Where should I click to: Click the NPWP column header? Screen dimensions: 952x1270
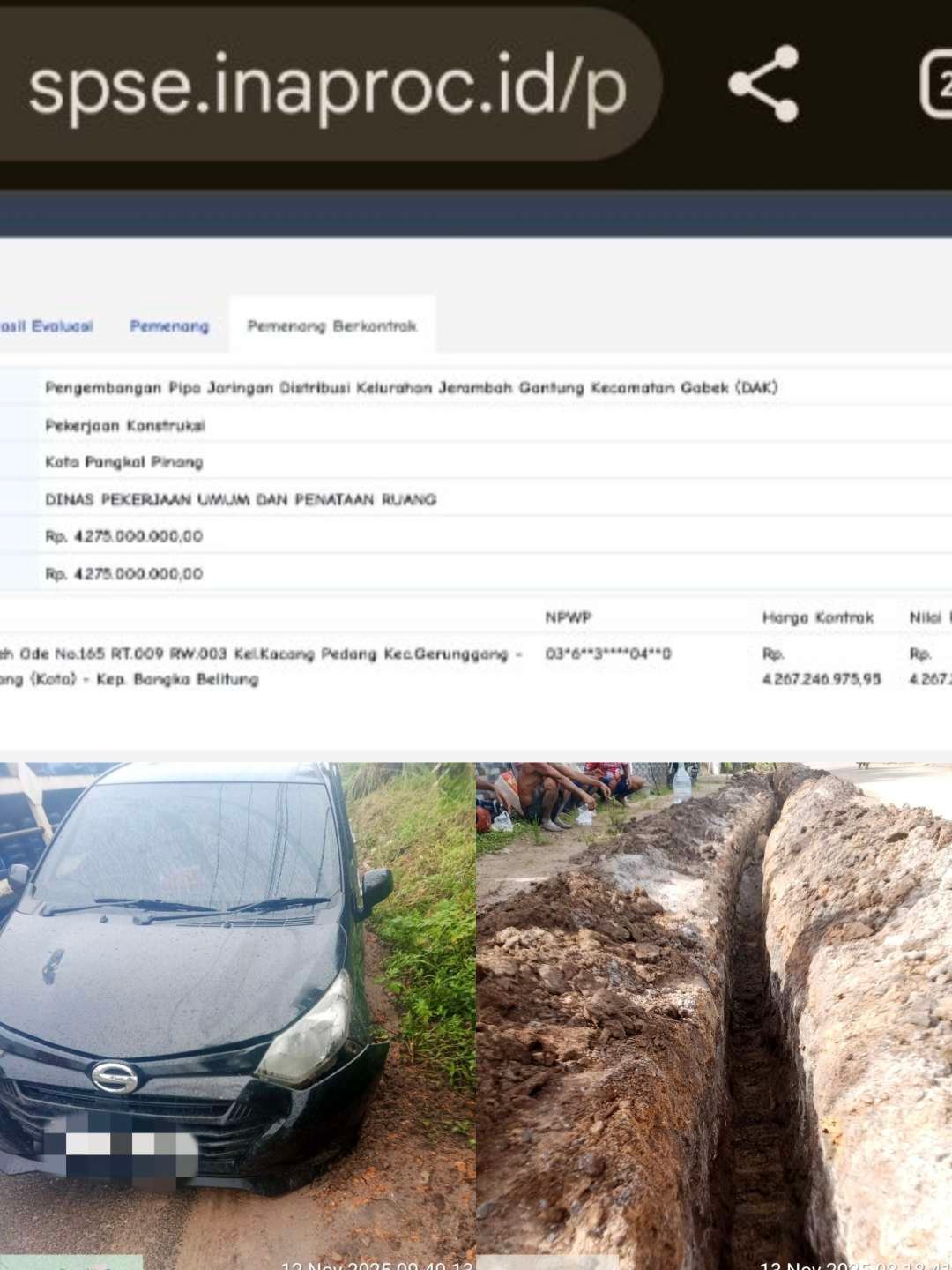click(568, 618)
